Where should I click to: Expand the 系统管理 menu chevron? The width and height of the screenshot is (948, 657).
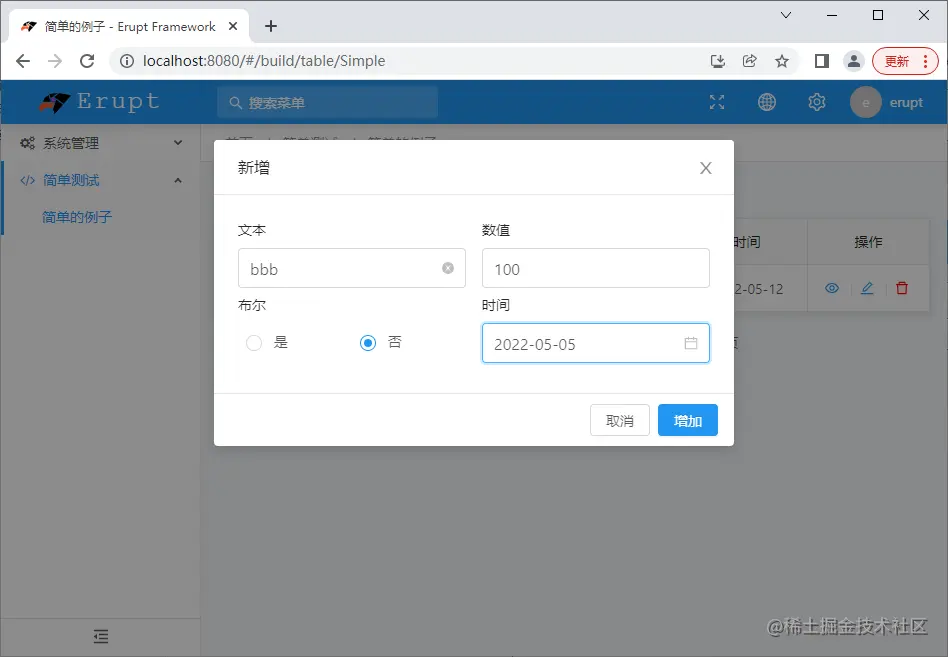click(178, 143)
